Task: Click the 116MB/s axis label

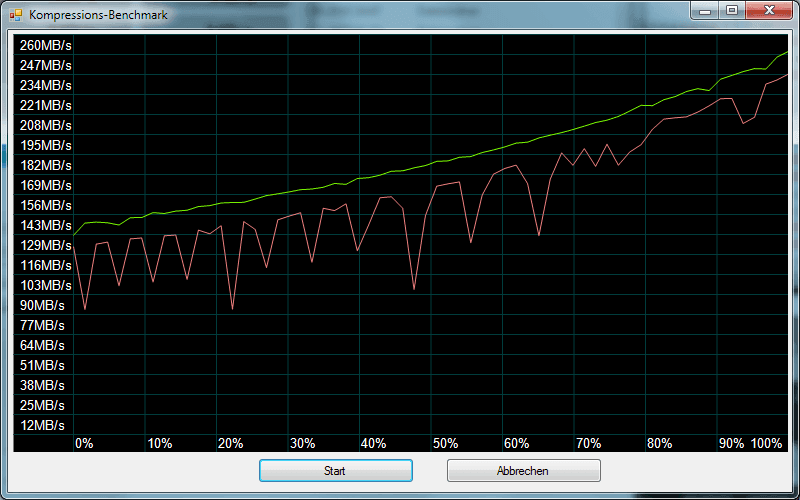Action: click(x=45, y=266)
